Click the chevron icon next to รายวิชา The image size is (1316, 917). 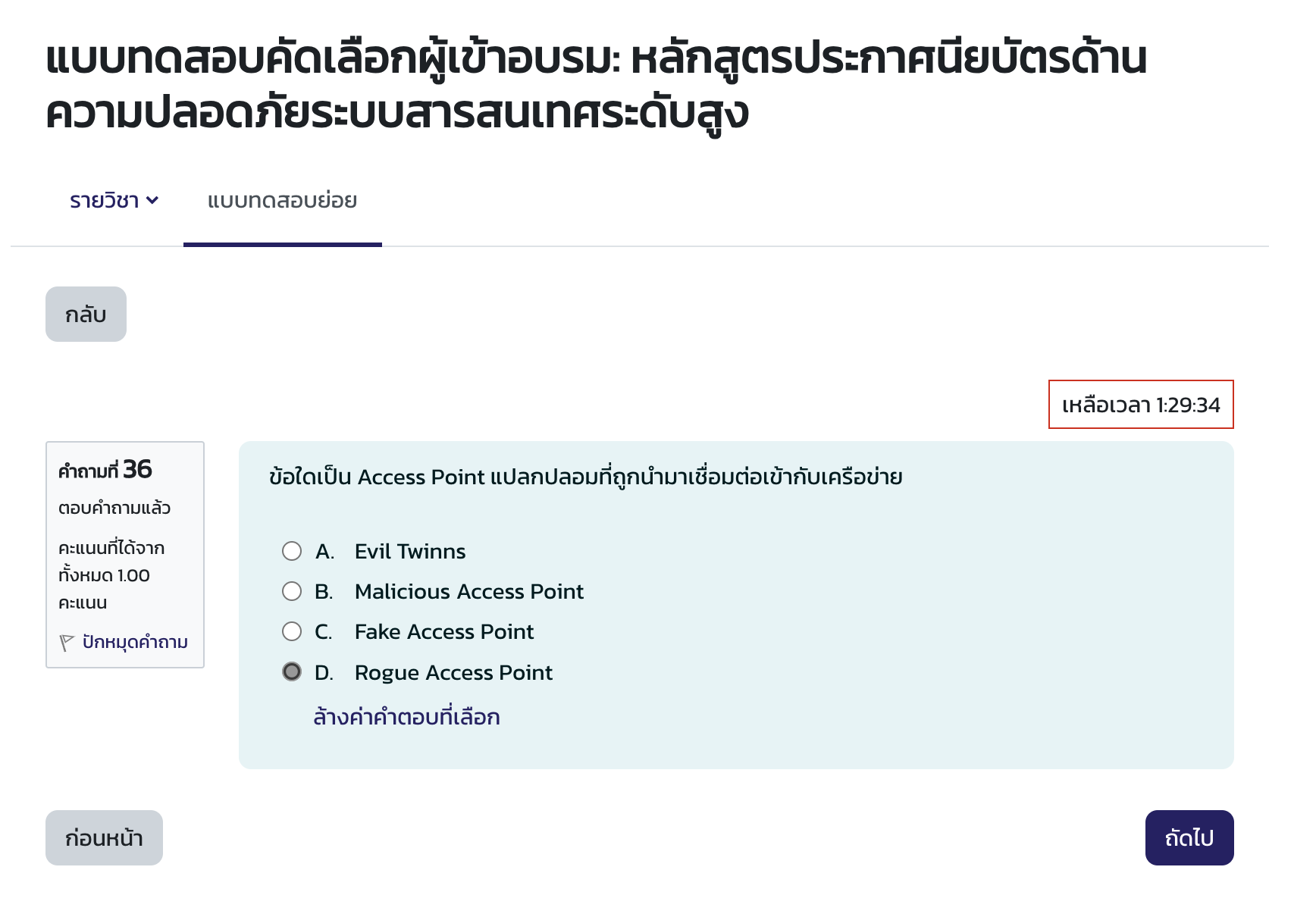click(x=154, y=201)
